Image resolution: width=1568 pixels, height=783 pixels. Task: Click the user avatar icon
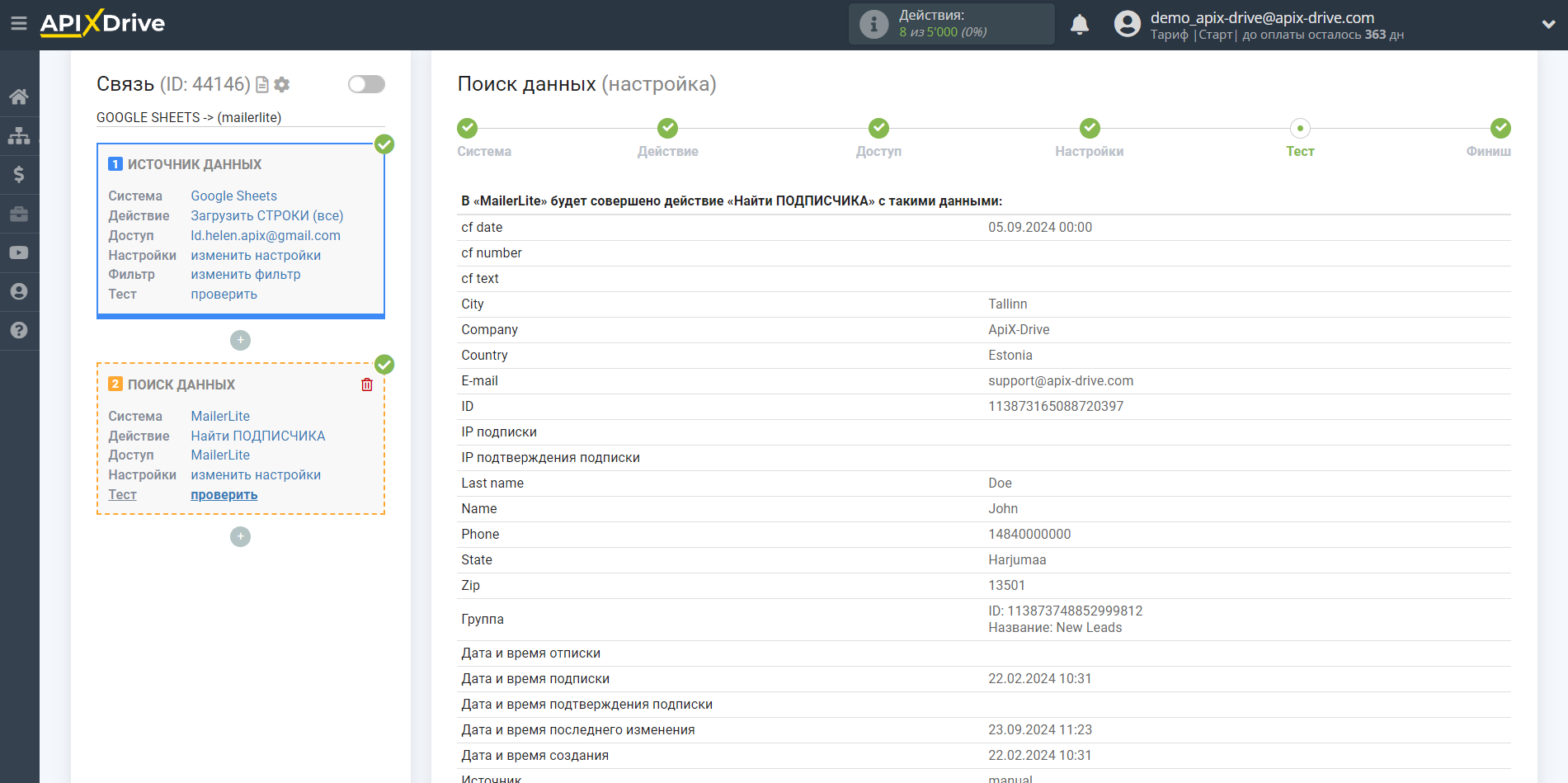pyautogui.click(x=1127, y=24)
